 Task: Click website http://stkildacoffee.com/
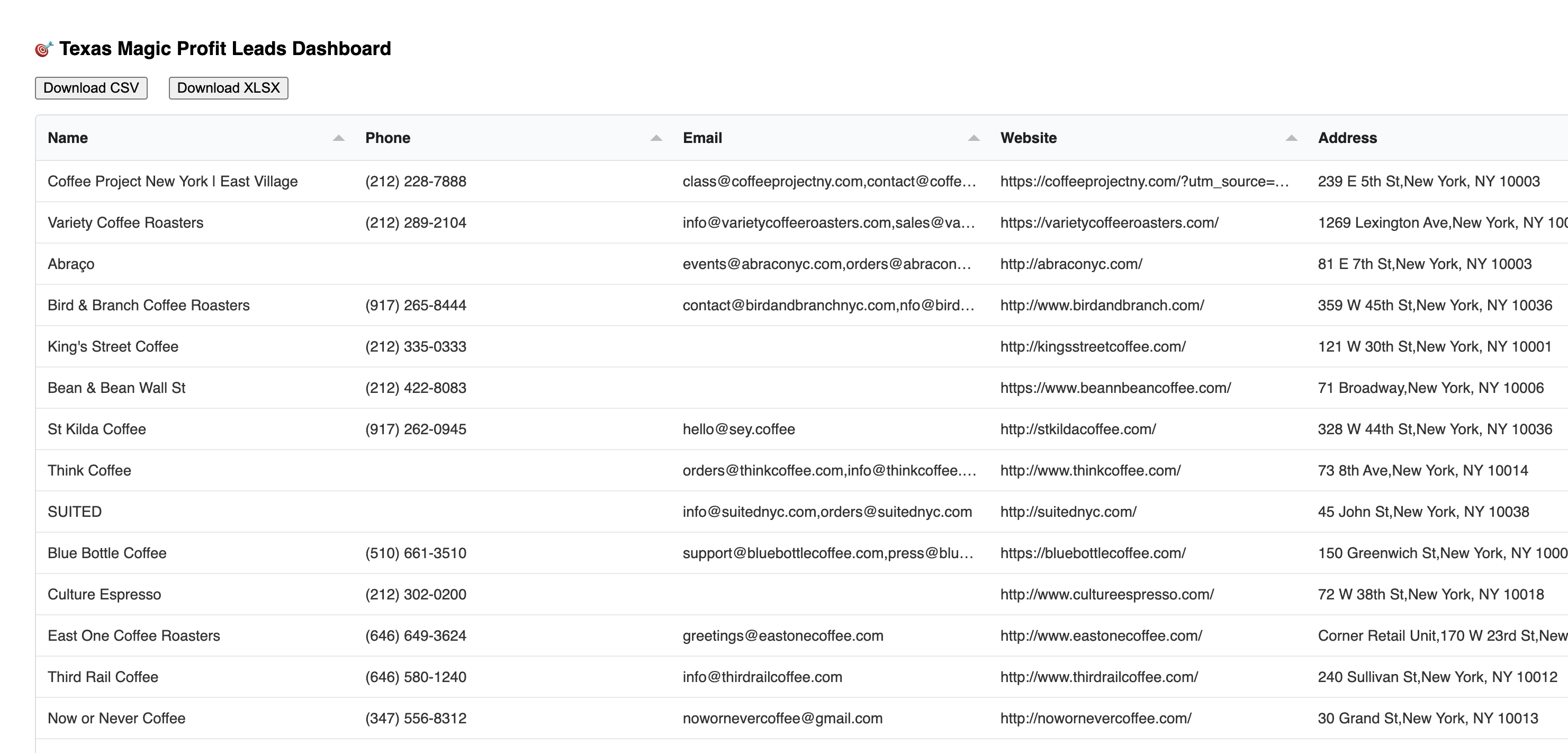[1078, 430]
